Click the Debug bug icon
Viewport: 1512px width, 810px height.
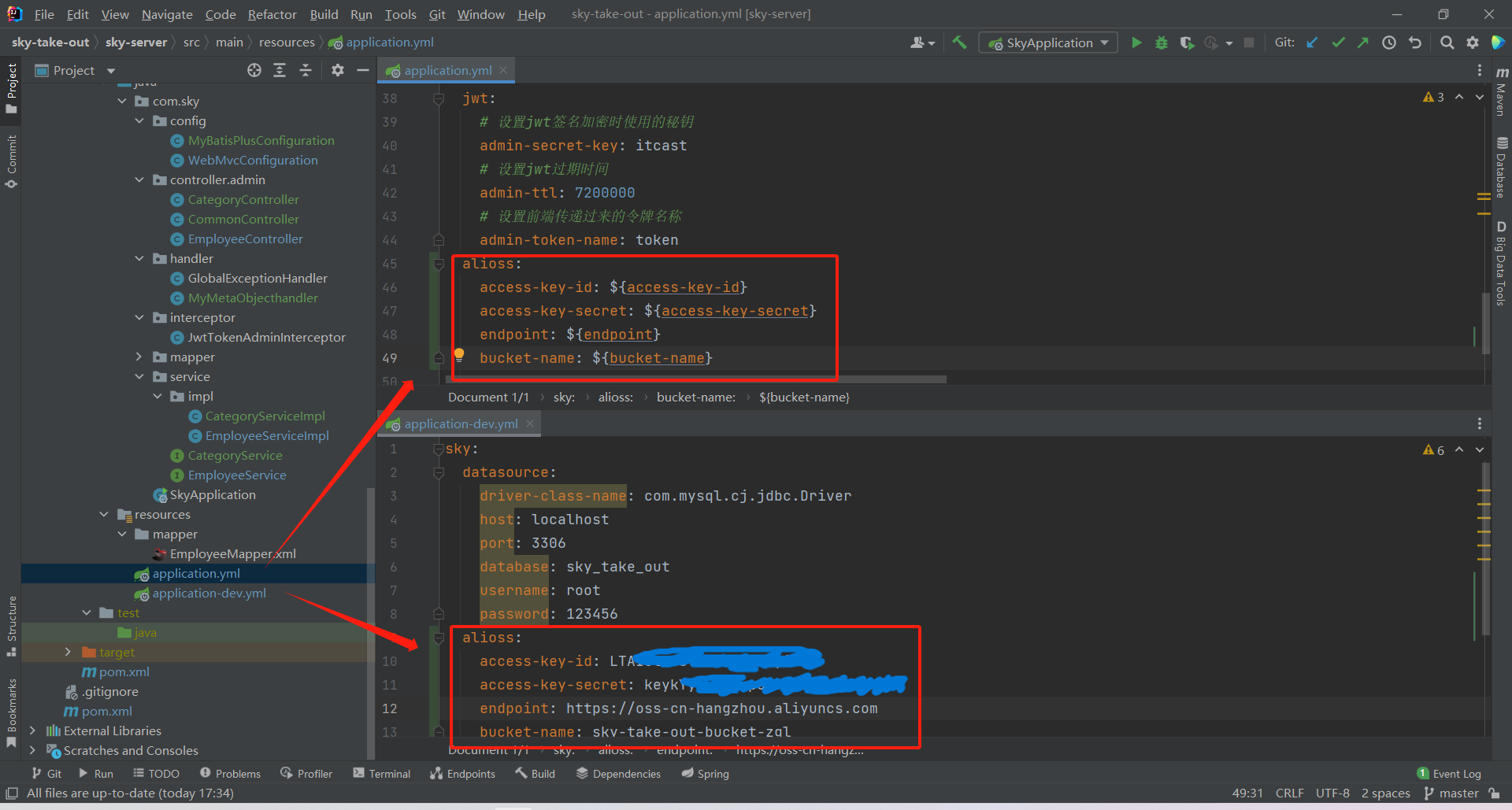tap(1161, 43)
